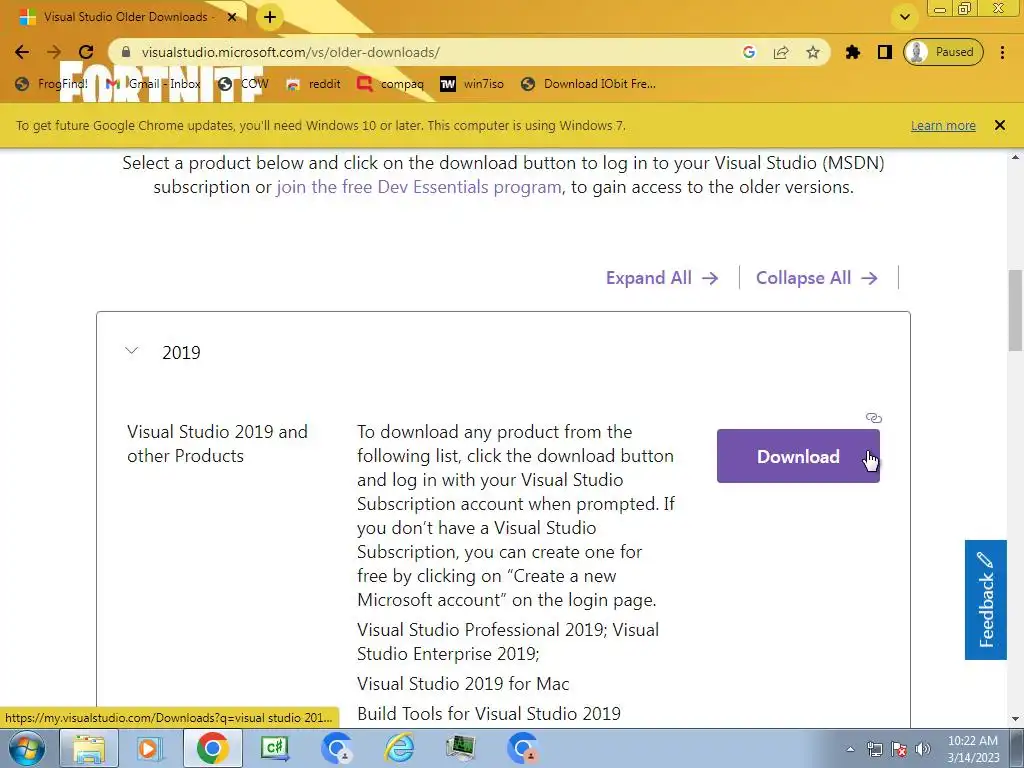Click Collapse All

point(816,278)
